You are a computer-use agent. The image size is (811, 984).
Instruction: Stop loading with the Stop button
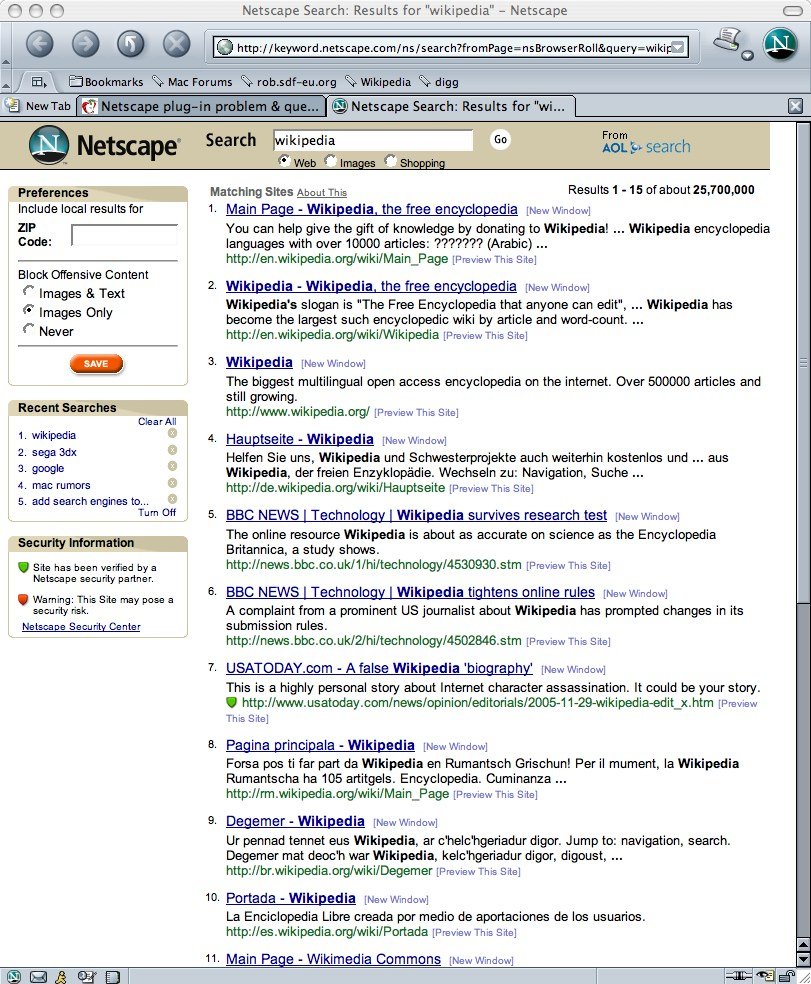click(x=177, y=44)
